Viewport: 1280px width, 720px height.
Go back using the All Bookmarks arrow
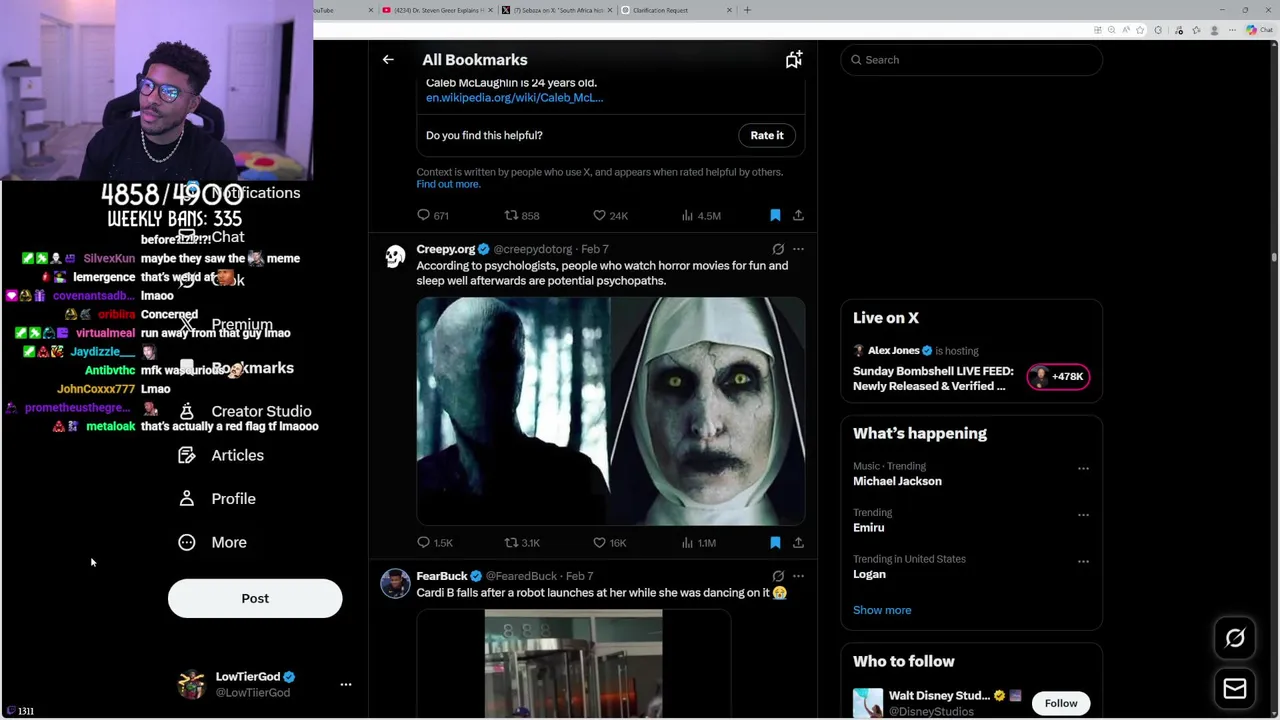point(388,60)
